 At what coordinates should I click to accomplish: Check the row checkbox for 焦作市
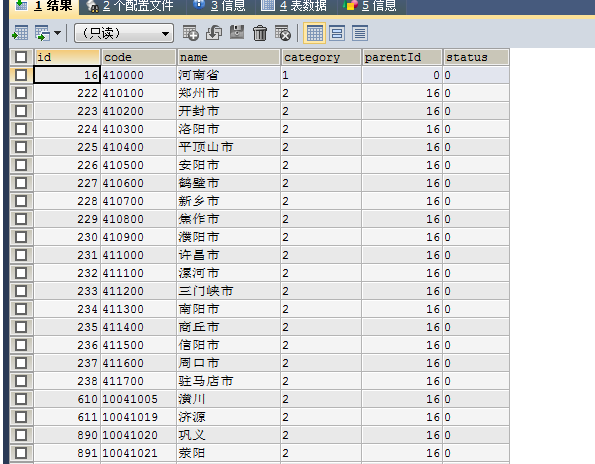[x=21, y=219]
